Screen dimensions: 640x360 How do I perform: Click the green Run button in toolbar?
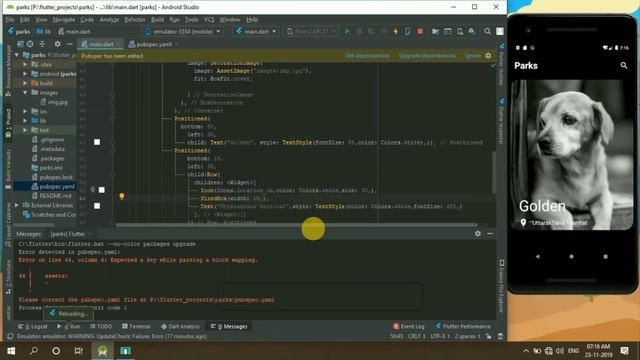pyautogui.click(x=347, y=31)
